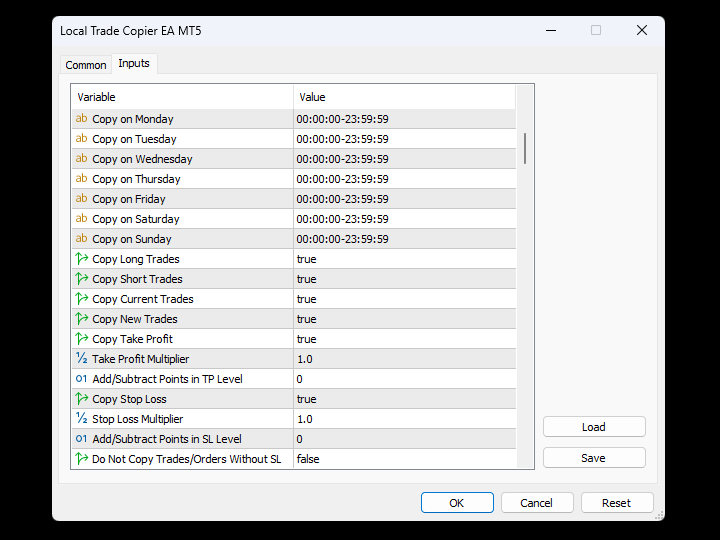
Task: Edit the Copy on Friday time value
Action: (x=405, y=199)
